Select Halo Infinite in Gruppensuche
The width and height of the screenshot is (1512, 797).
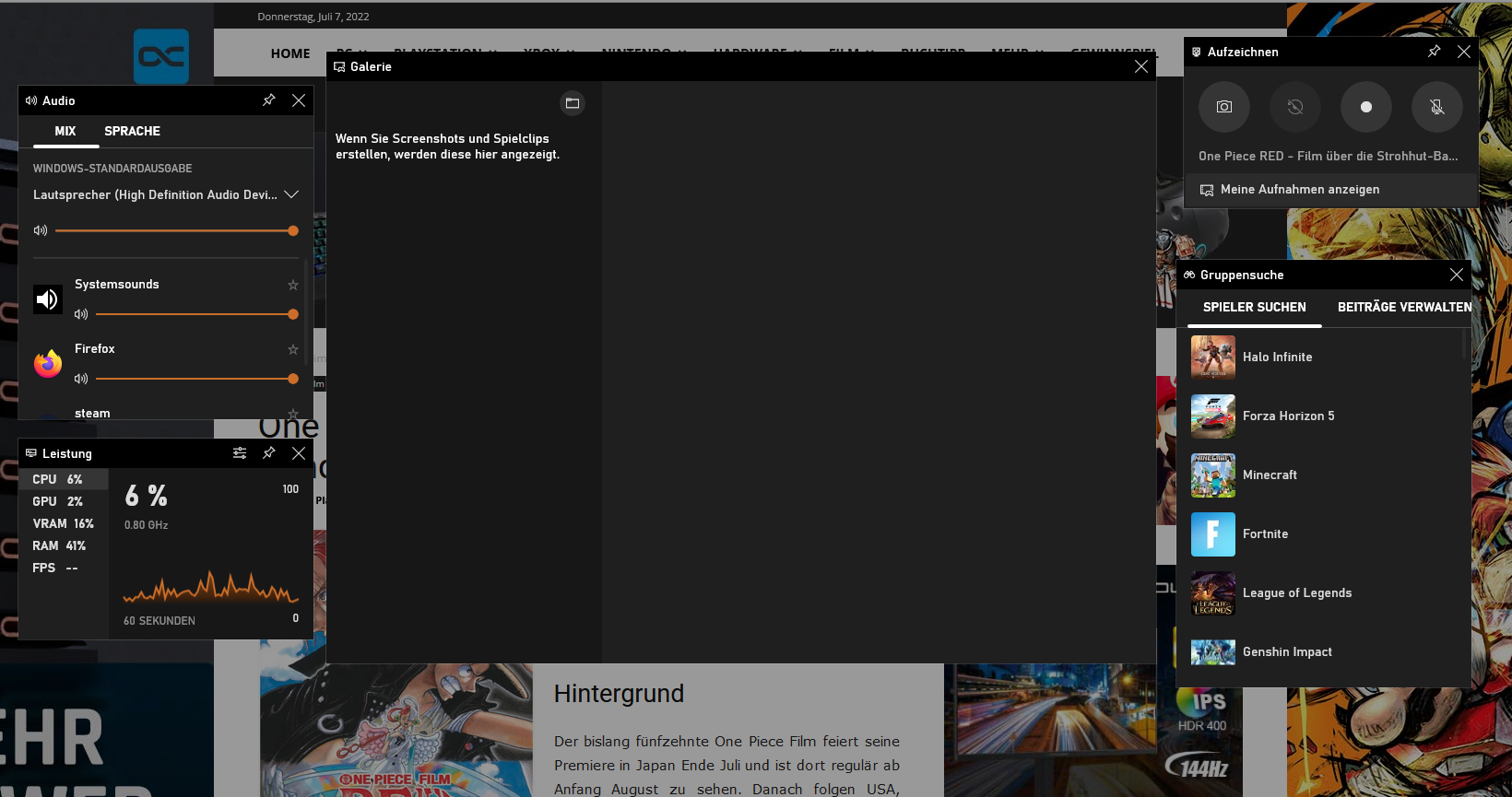click(x=1324, y=357)
